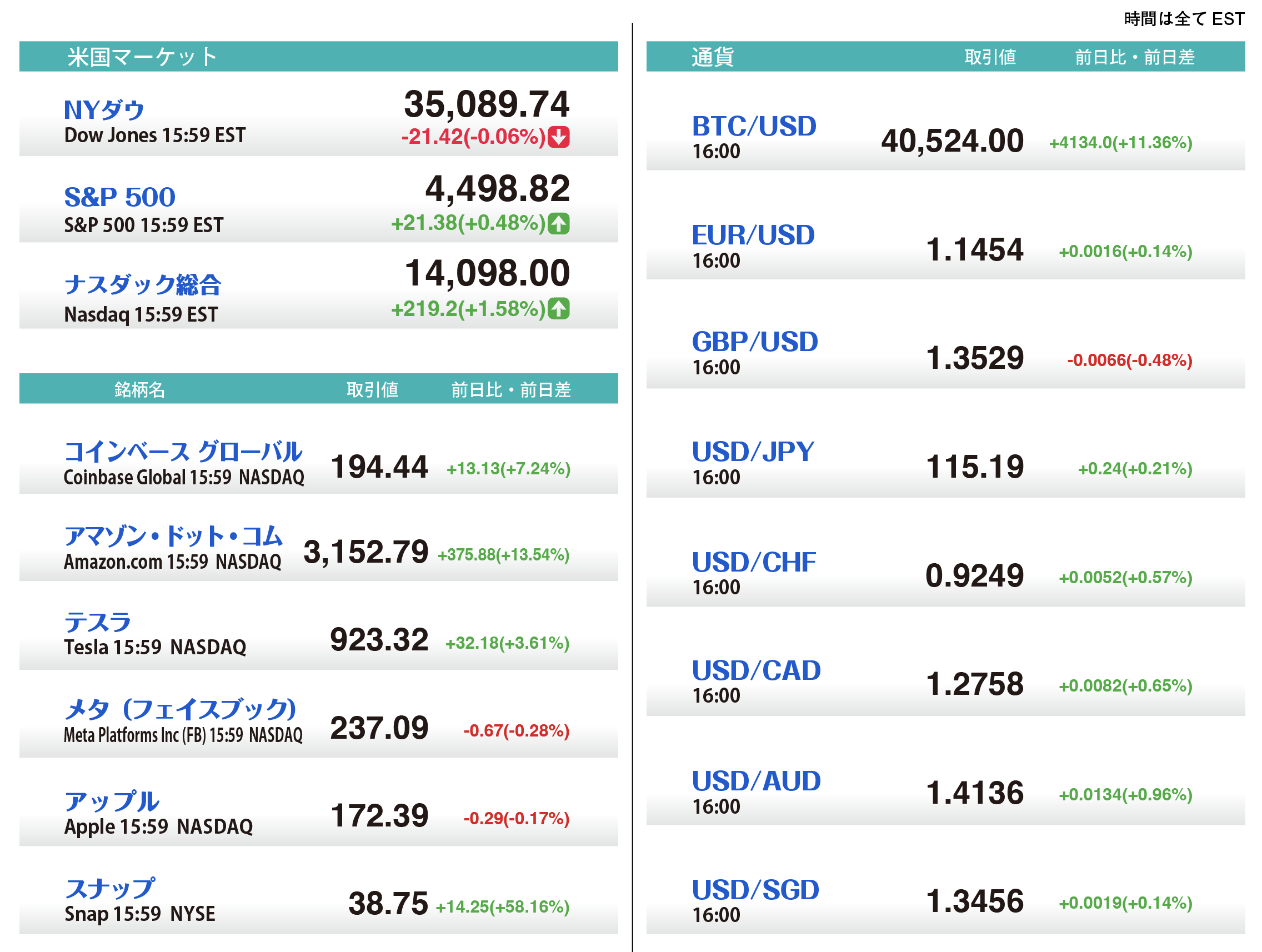Open the EUR/USD currency pair
The height and width of the screenshot is (952, 1262).
tap(753, 235)
